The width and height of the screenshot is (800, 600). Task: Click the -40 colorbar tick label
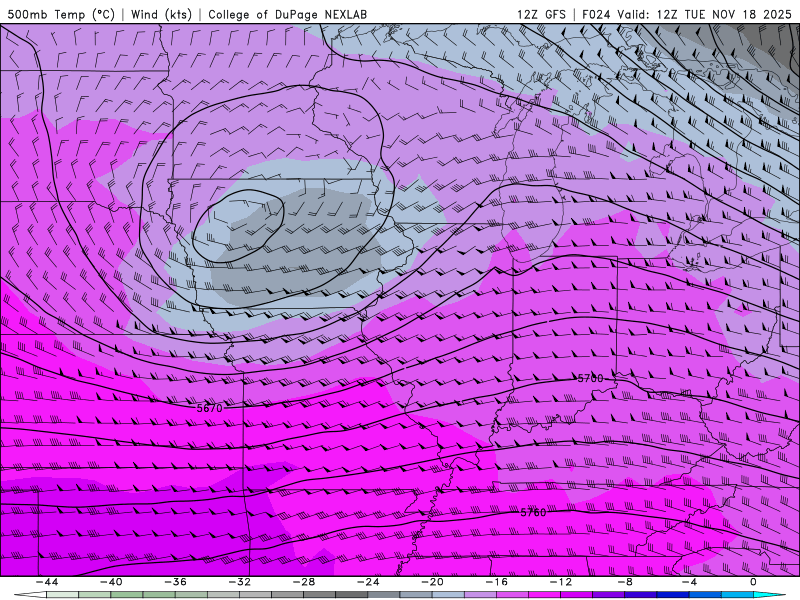[x=111, y=582]
